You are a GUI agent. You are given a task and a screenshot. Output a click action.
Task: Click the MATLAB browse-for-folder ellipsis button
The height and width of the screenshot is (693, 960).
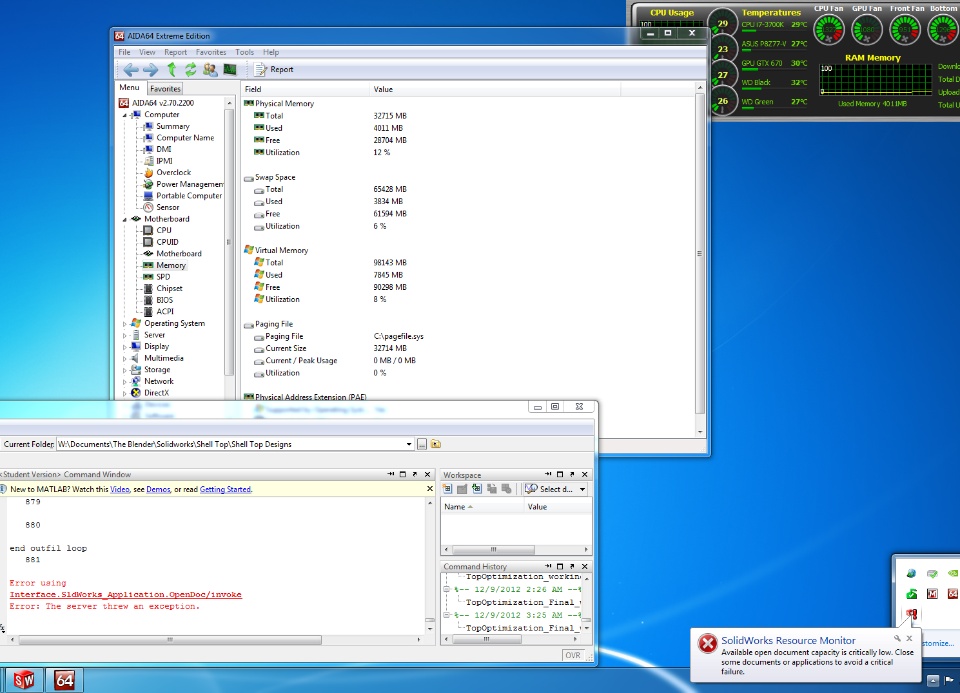[x=422, y=444]
